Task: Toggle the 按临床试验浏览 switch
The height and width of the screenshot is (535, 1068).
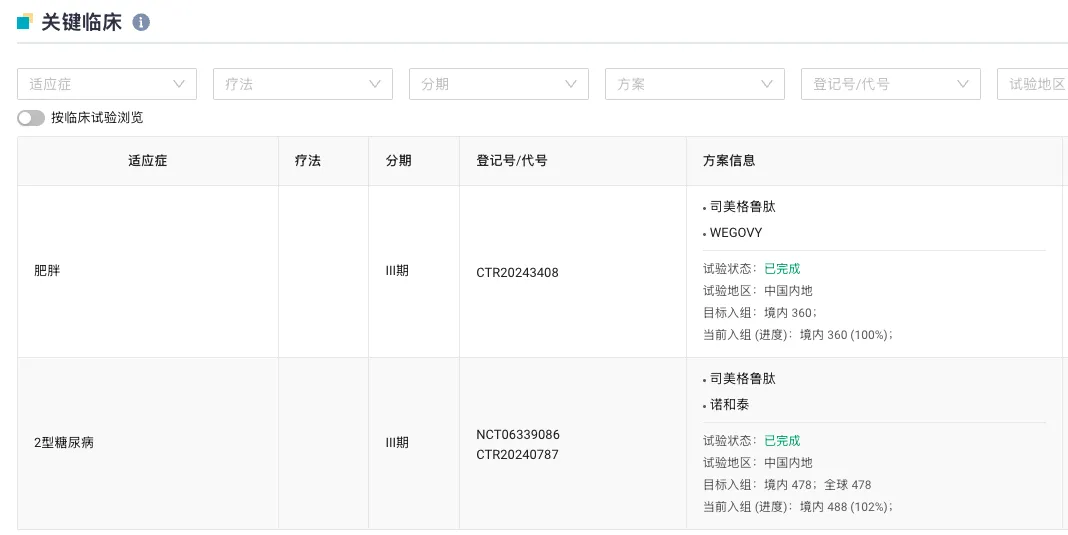Action: [x=31, y=118]
